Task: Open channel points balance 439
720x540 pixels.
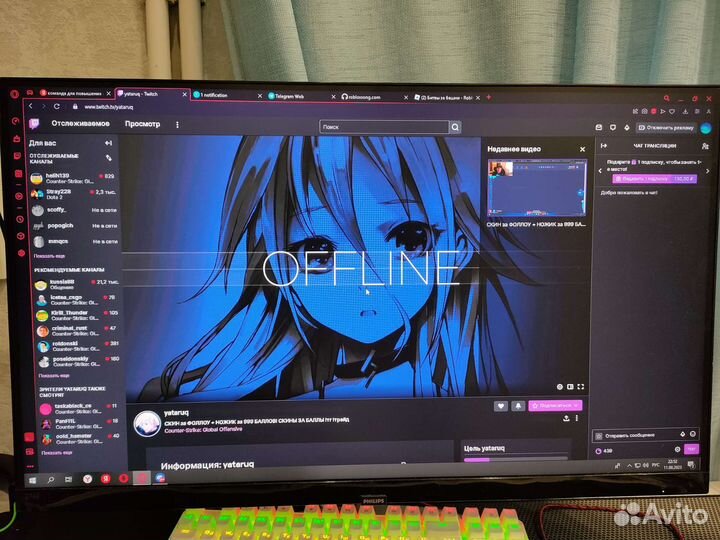Action: click(x=604, y=451)
